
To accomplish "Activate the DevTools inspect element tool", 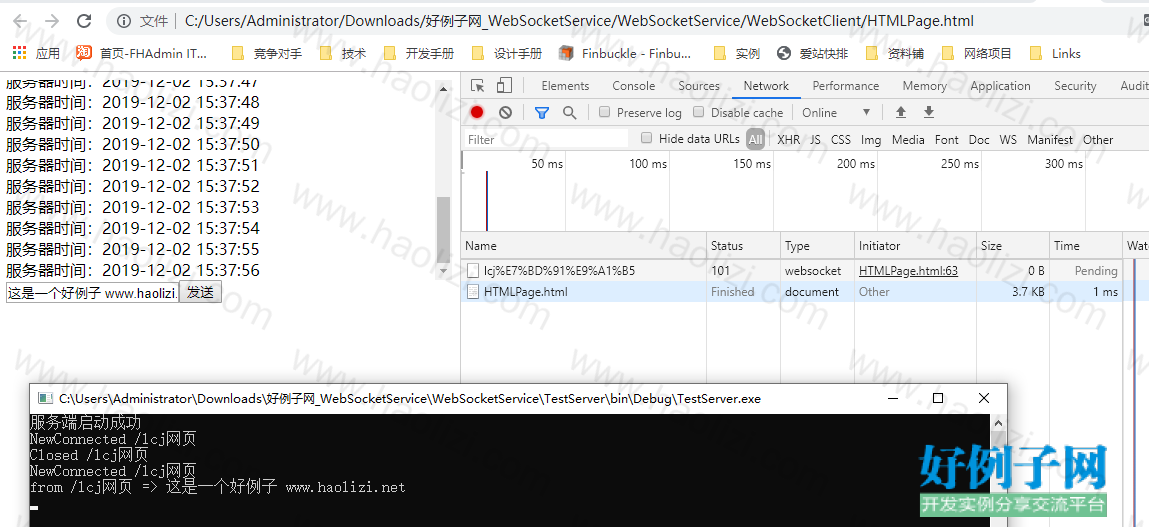I will click(x=478, y=86).
